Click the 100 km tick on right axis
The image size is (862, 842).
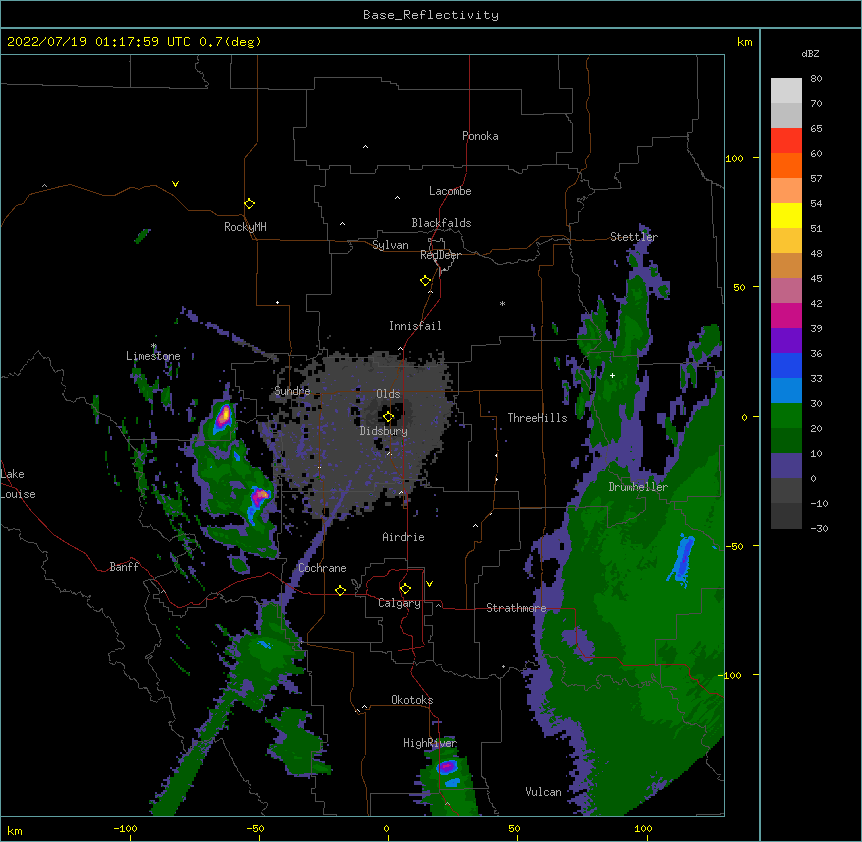click(734, 158)
